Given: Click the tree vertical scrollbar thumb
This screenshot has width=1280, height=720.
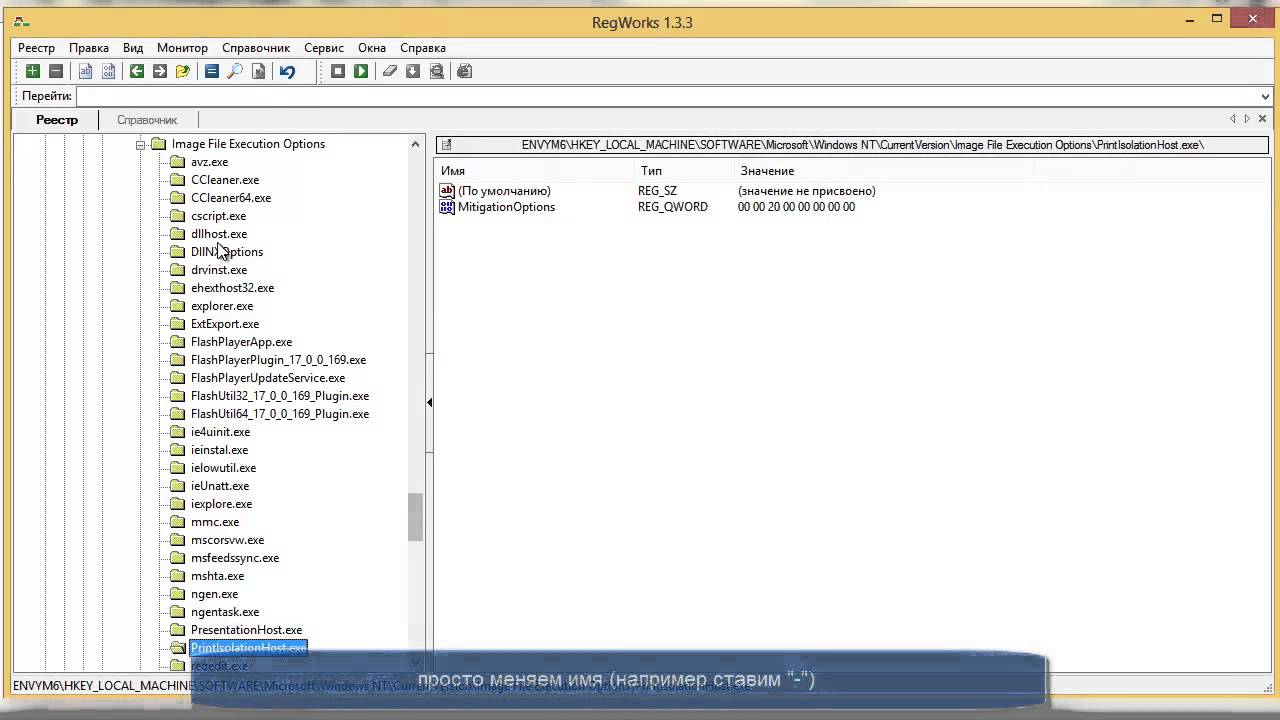Looking at the screenshot, I should [x=415, y=517].
